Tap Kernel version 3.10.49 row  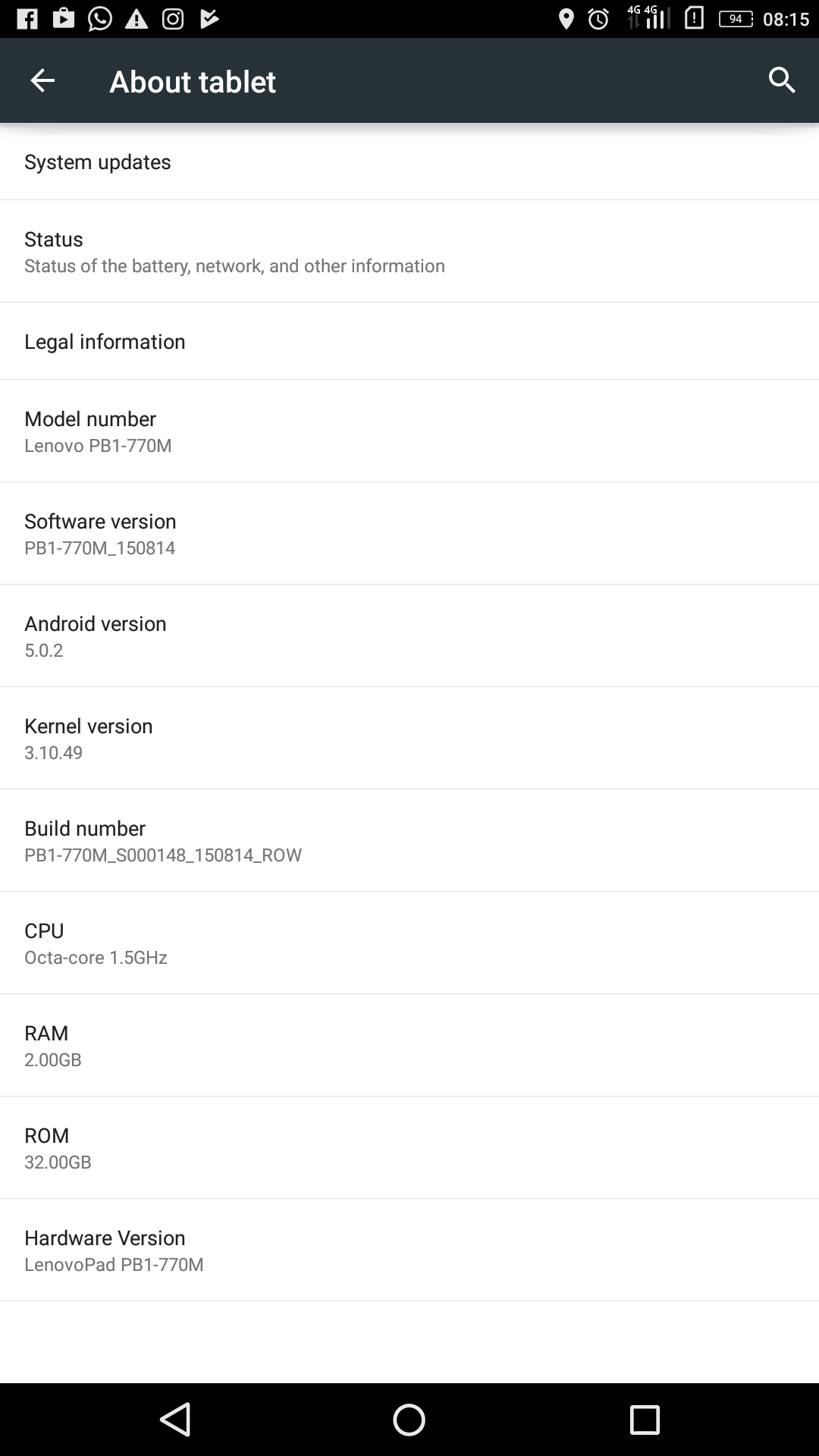click(409, 738)
